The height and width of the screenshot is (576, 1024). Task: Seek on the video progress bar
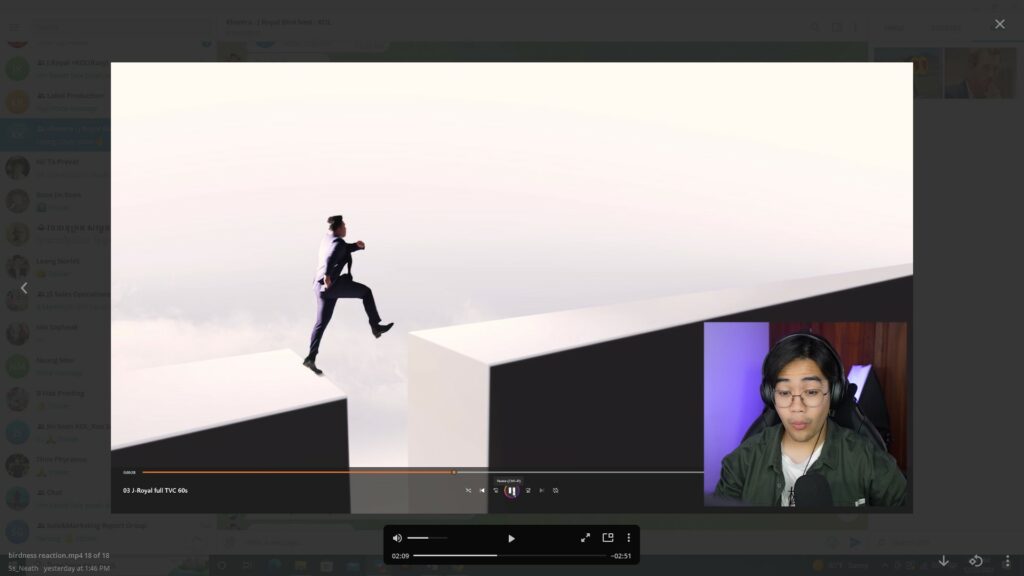(x=509, y=555)
